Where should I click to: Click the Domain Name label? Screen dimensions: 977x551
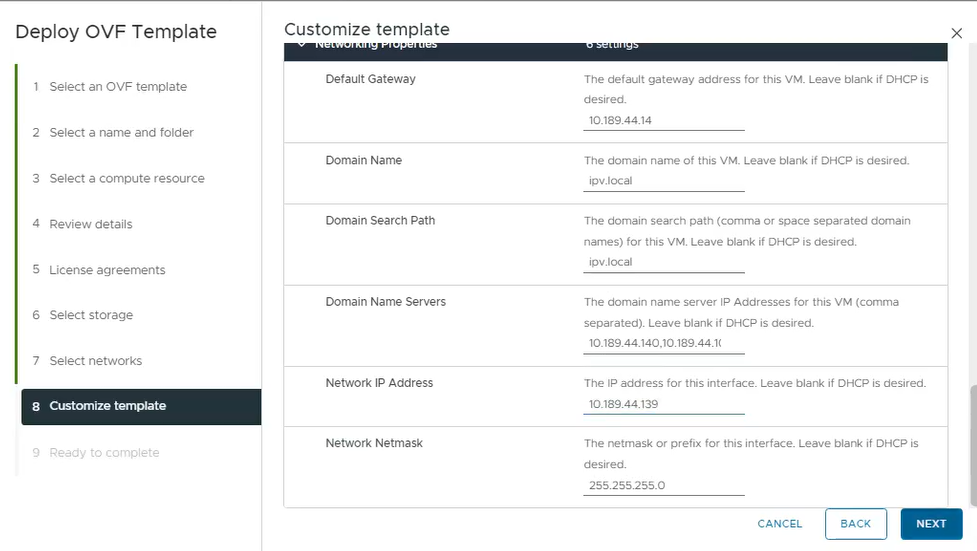(363, 160)
